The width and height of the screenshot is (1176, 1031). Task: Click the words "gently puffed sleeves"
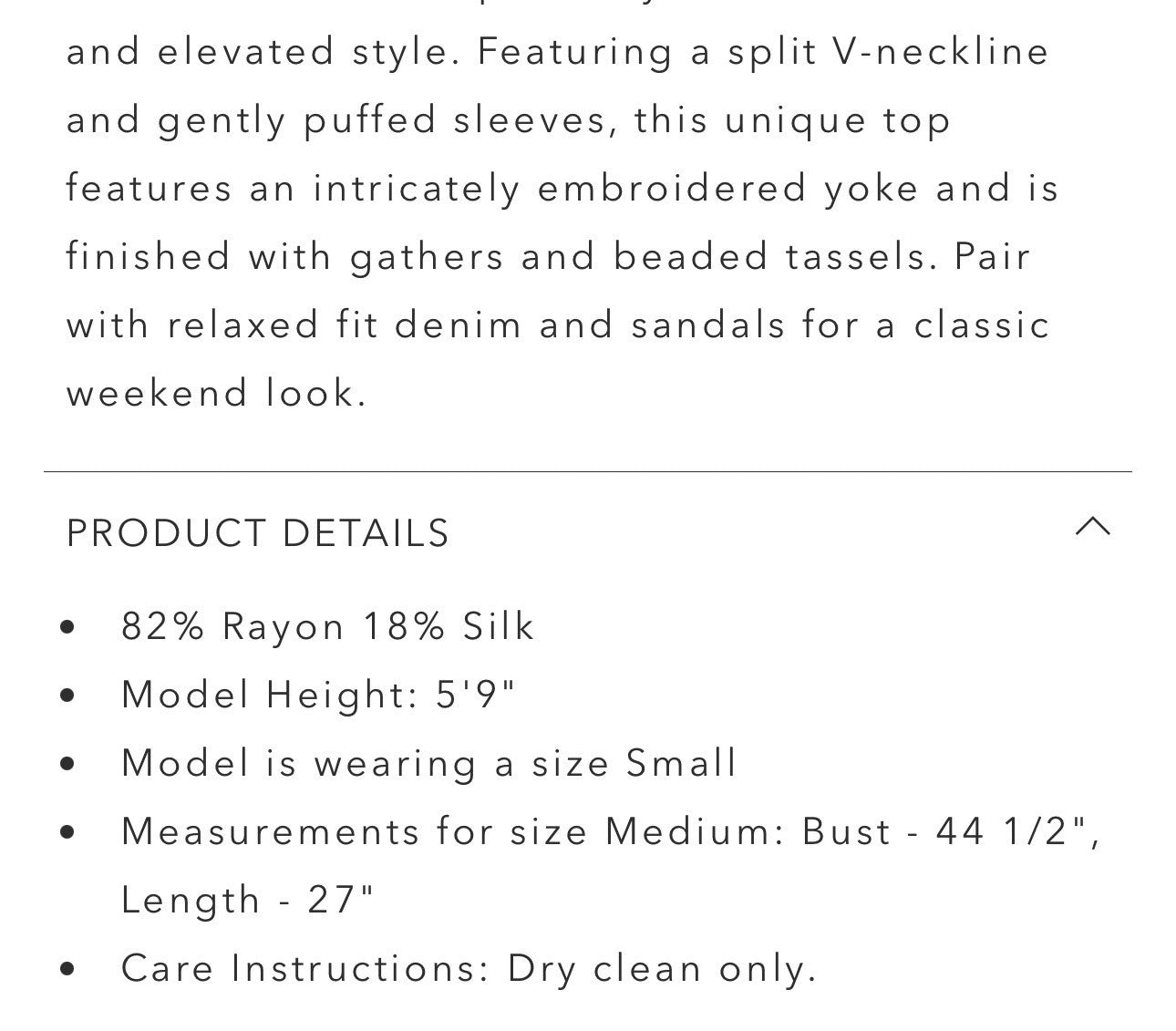[x=382, y=120]
